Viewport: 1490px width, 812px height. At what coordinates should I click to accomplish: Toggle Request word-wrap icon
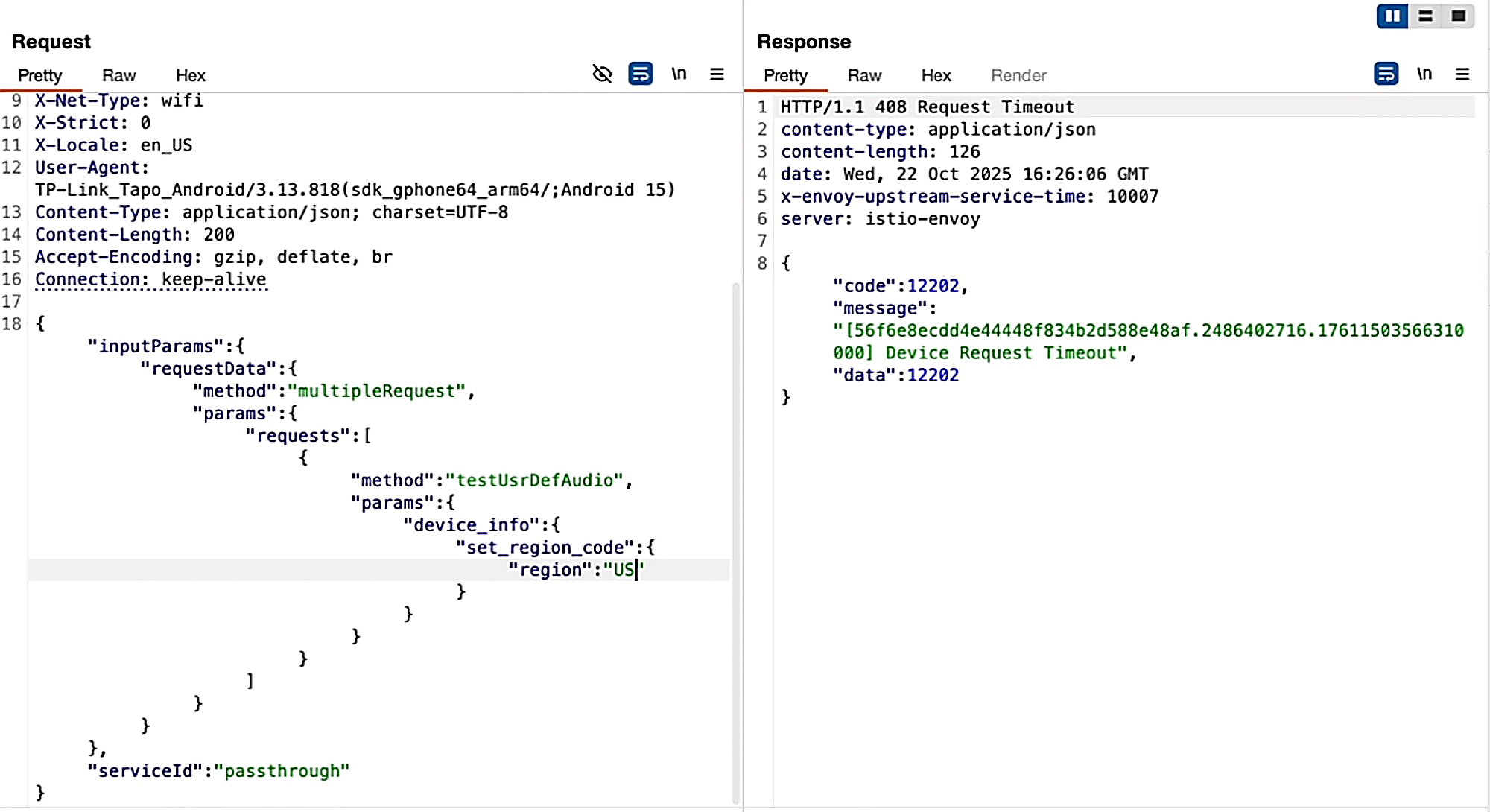click(x=640, y=74)
